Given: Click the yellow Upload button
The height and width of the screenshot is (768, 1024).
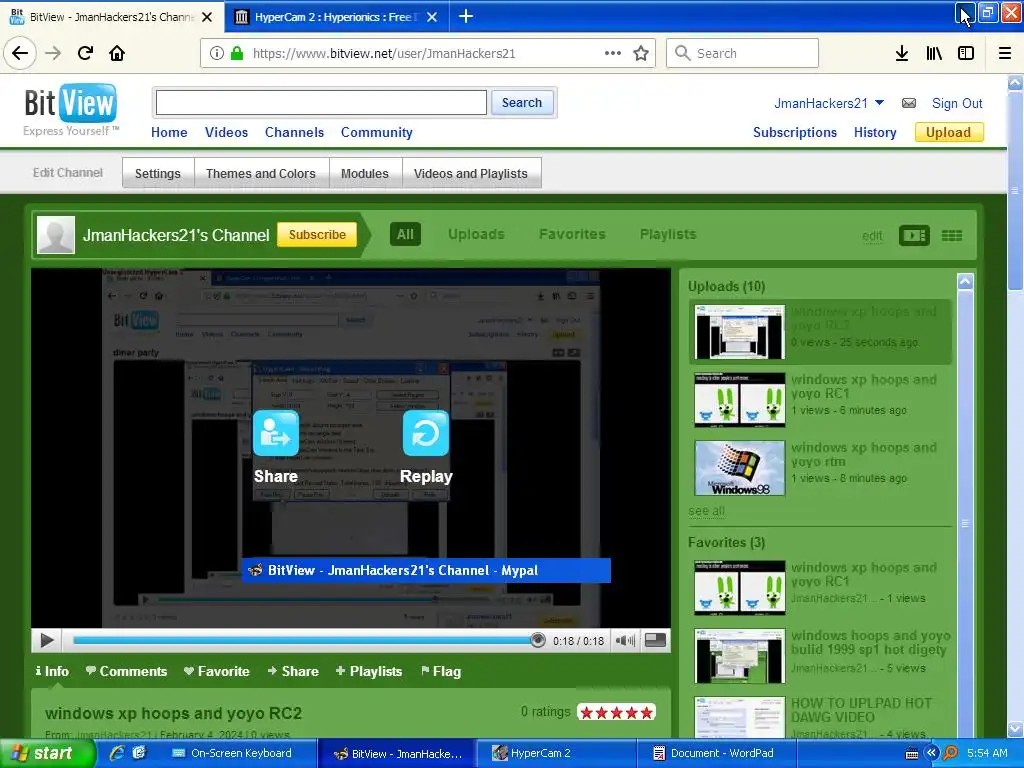Looking at the screenshot, I should pyautogui.click(x=948, y=133).
